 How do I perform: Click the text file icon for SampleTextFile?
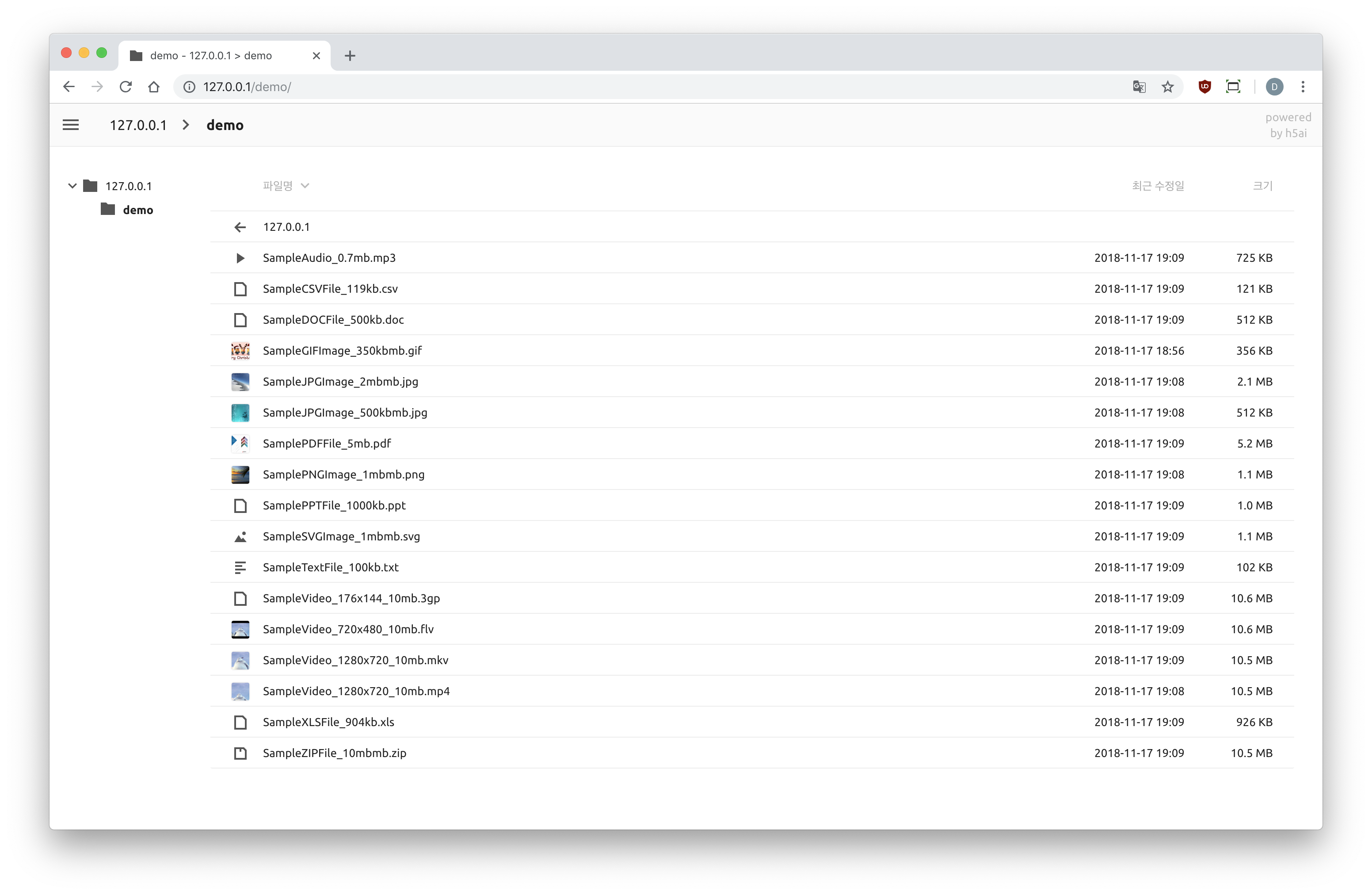pos(240,567)
